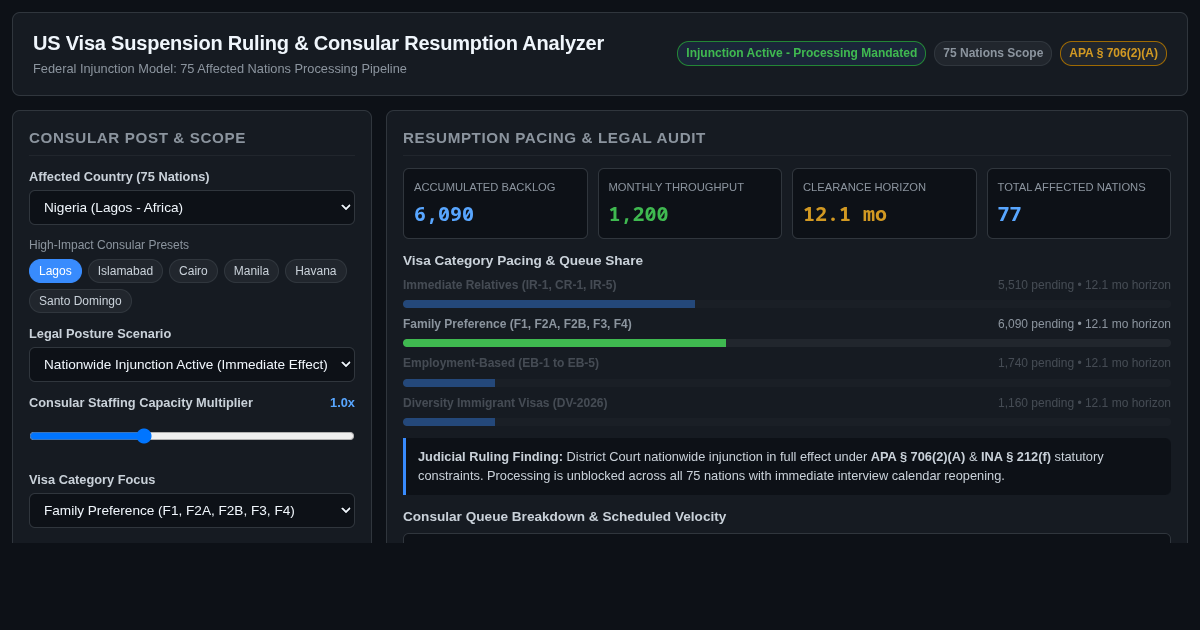The width and height of the screenshot is (1200, 630).
Task: Select the Diversity Immigrant Visas row
Action: click(787, 411)
